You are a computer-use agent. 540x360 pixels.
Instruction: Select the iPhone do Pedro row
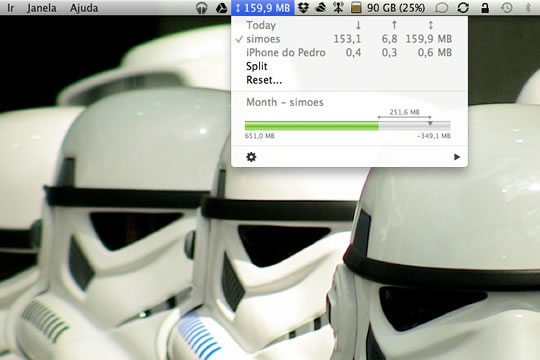click(349, 53)
